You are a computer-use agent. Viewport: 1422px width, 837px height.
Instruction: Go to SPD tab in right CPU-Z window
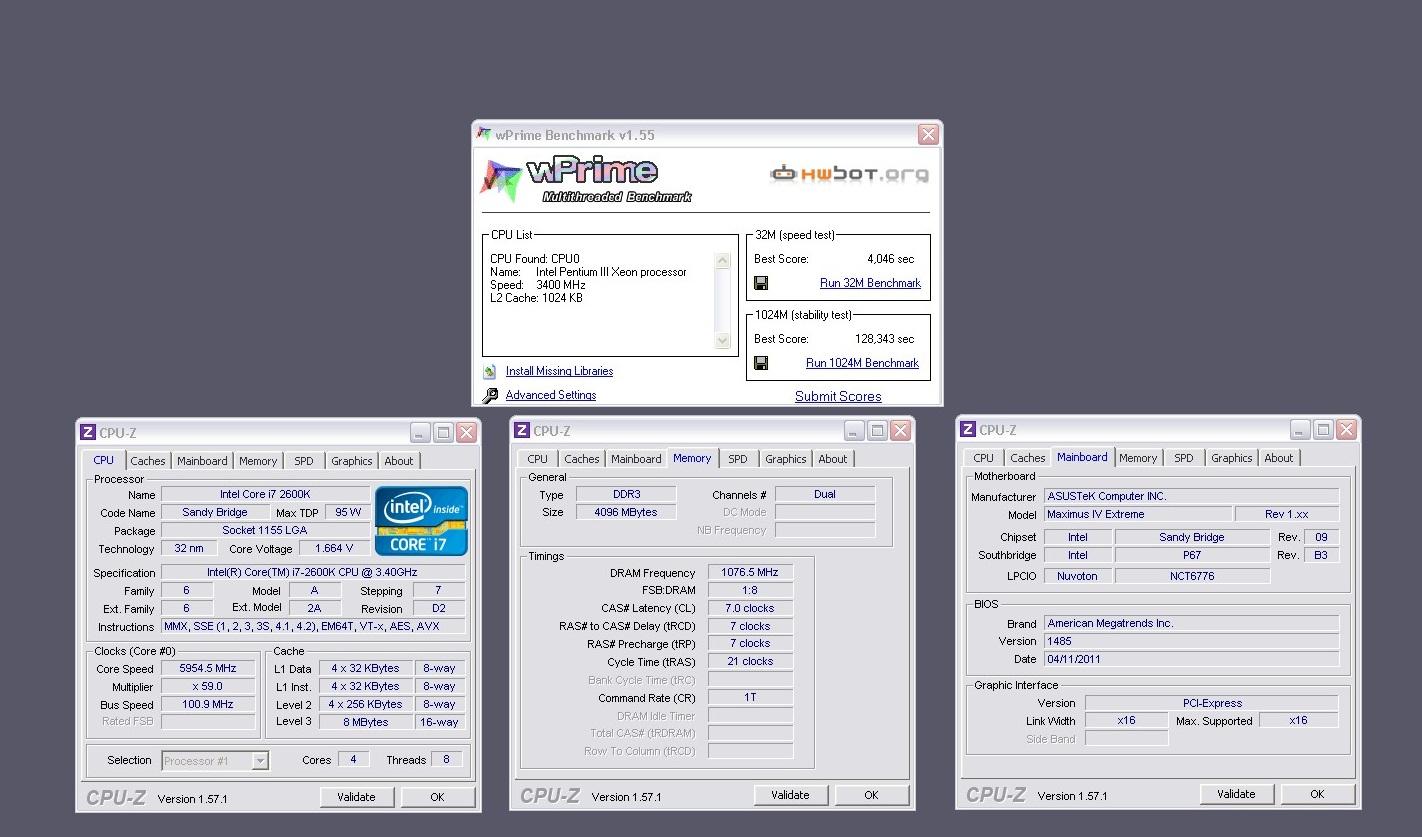click(x=1184, y=458)
